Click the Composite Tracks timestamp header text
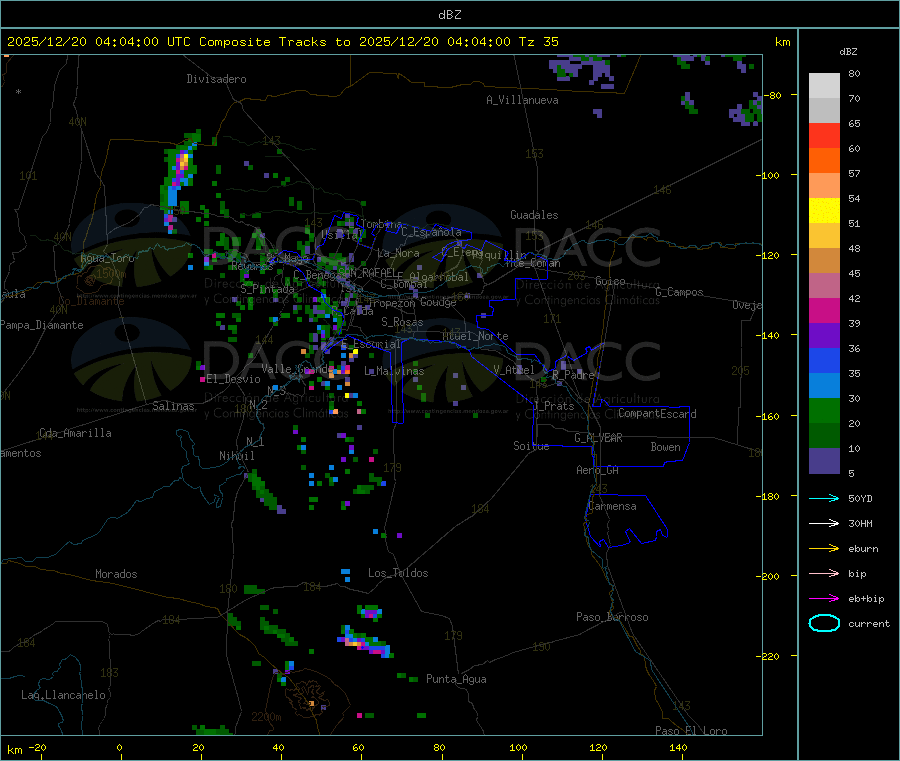This screenshot has width=900, height=761. pyautogui.click(x=282, y=42)
